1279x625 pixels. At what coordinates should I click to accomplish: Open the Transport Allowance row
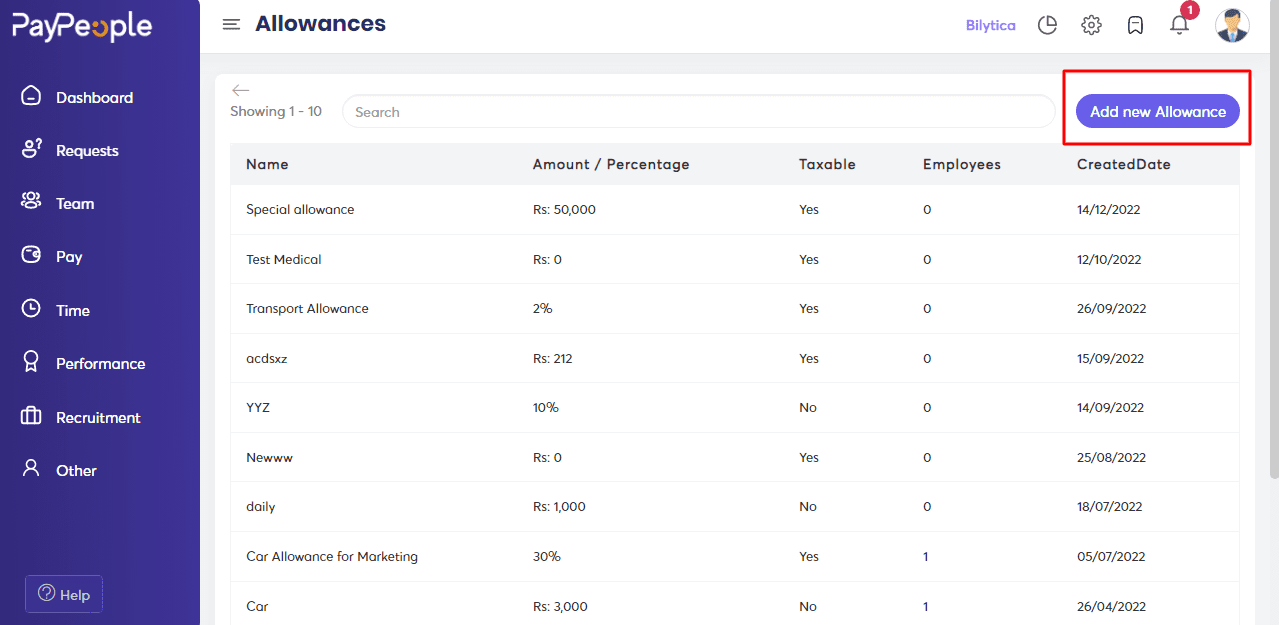pyautogui.click(x=307, y=309)
